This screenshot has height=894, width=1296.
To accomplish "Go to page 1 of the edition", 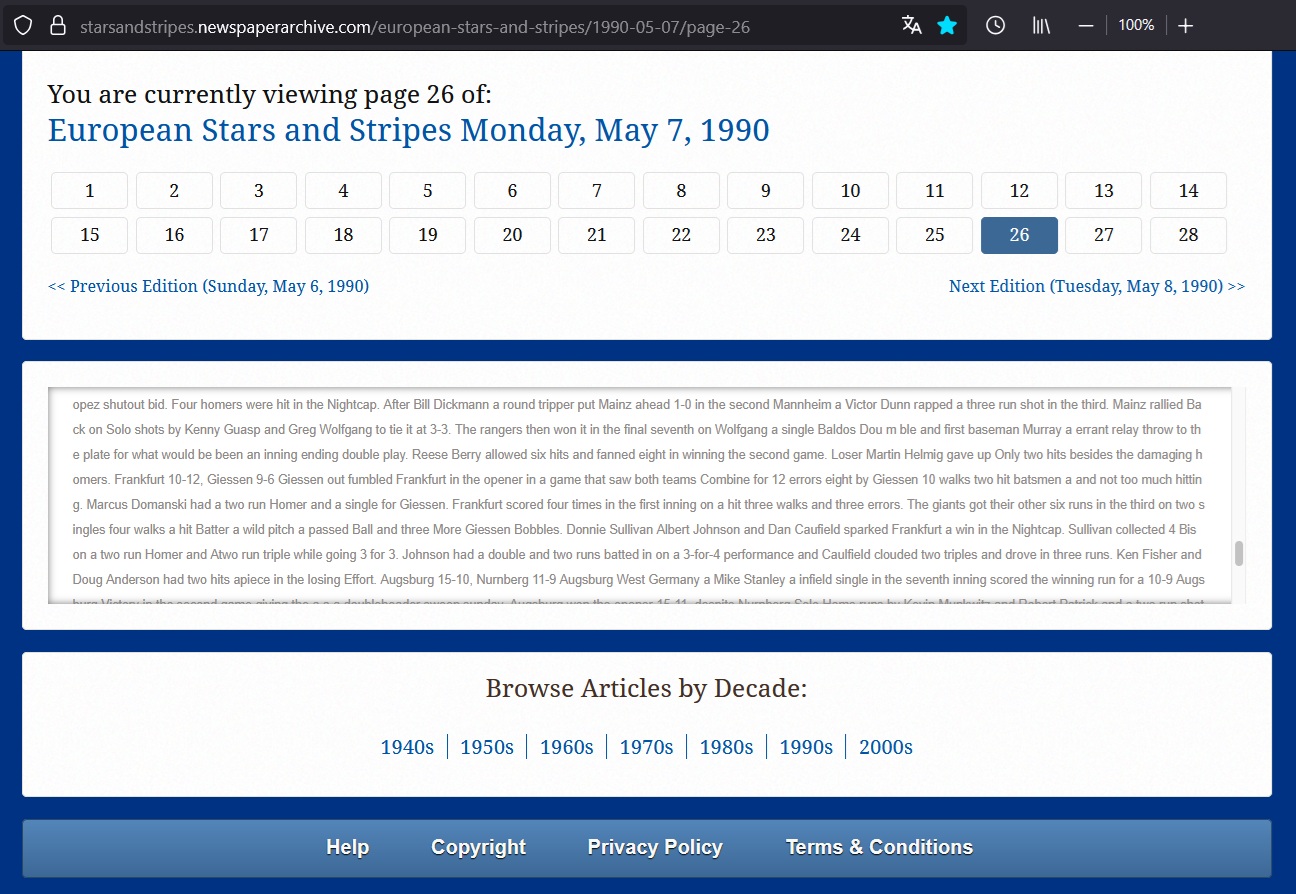I will pos(90,191).
